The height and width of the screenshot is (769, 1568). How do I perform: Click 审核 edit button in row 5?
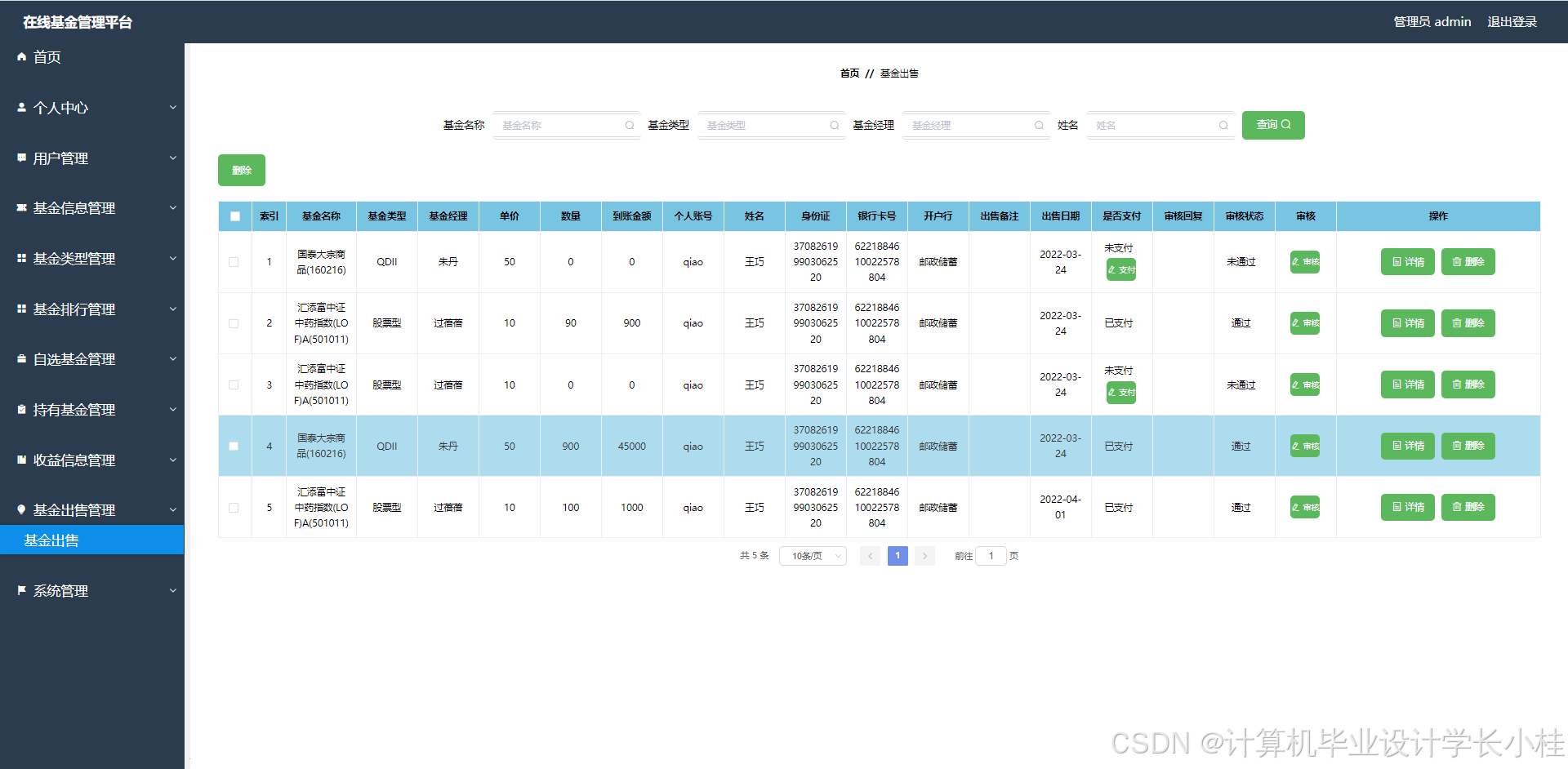tap(1305, 507)
